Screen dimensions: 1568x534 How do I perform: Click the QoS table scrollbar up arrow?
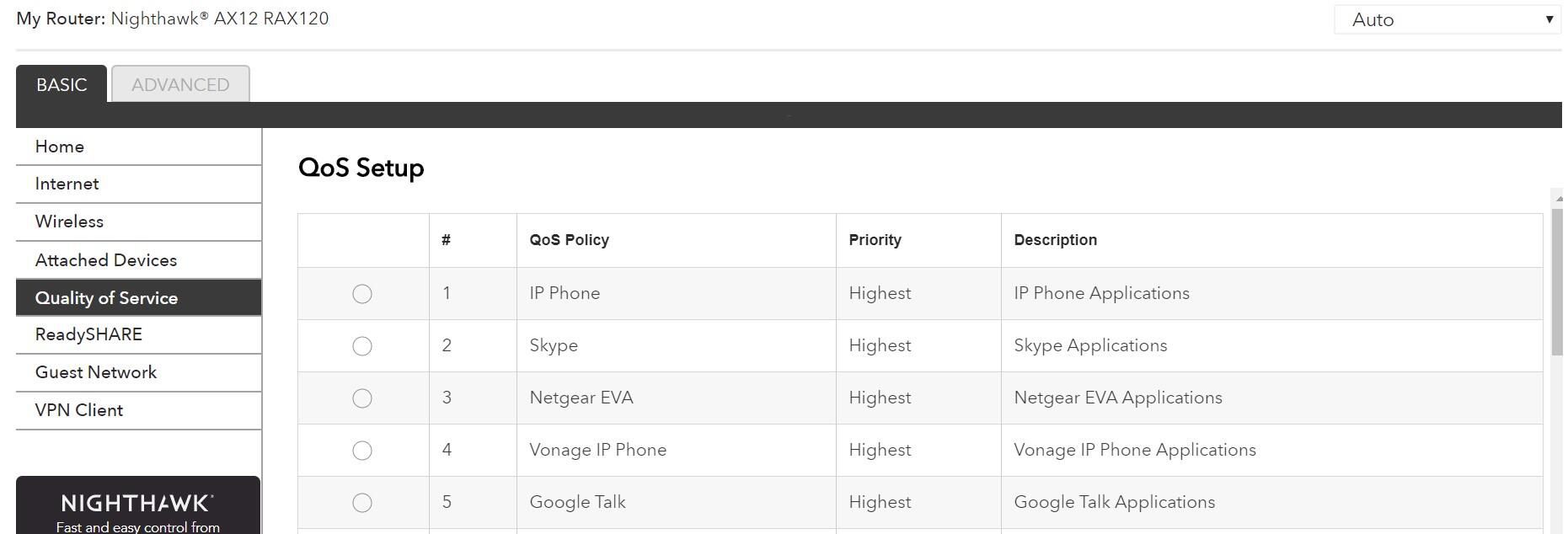coord(1559,197)
